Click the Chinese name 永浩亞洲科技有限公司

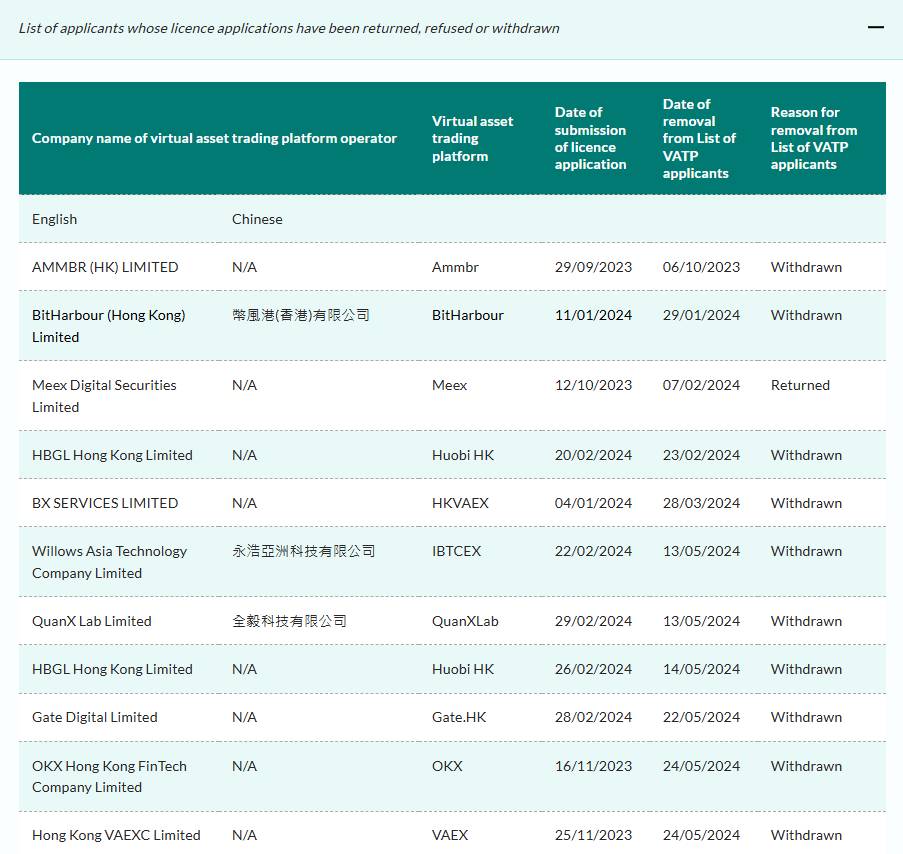303,551
